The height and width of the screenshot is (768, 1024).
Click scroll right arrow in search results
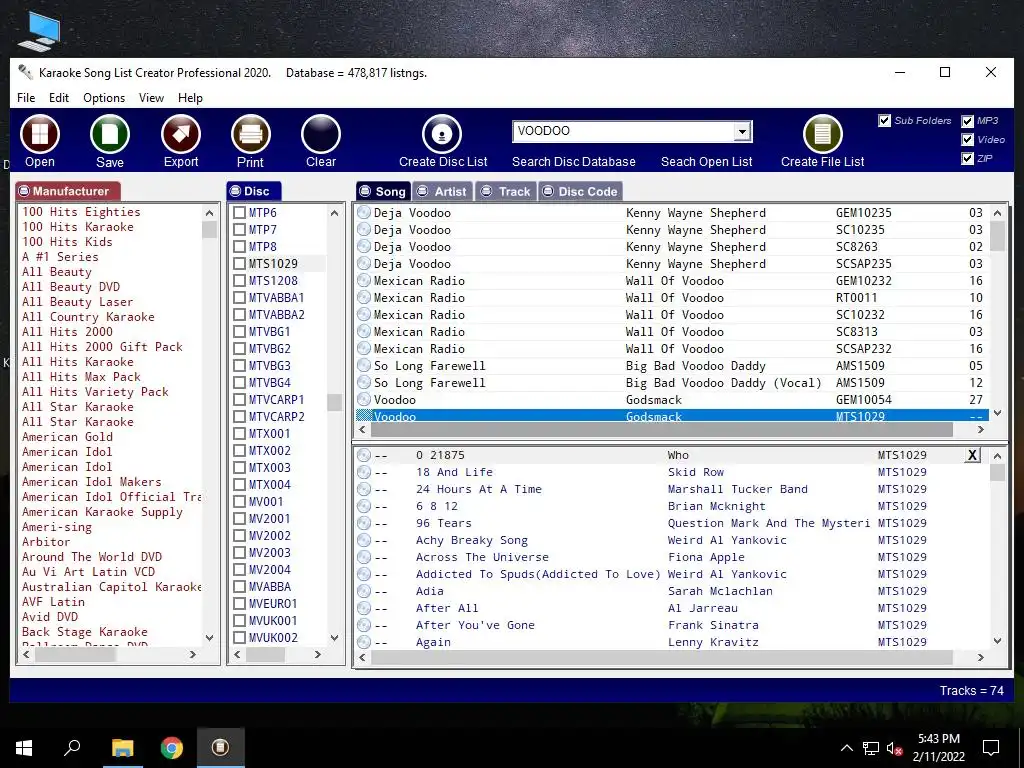click(x=980, y=429)
